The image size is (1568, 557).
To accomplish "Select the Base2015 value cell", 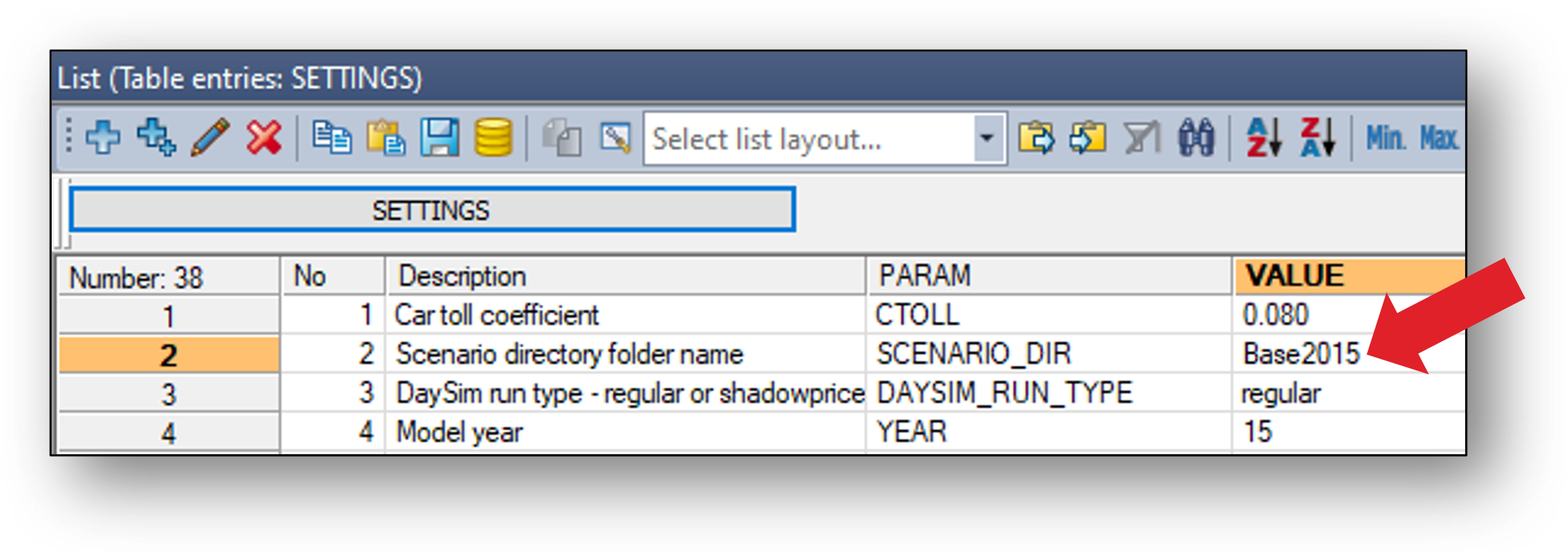I will click(x=1302, y=353).
